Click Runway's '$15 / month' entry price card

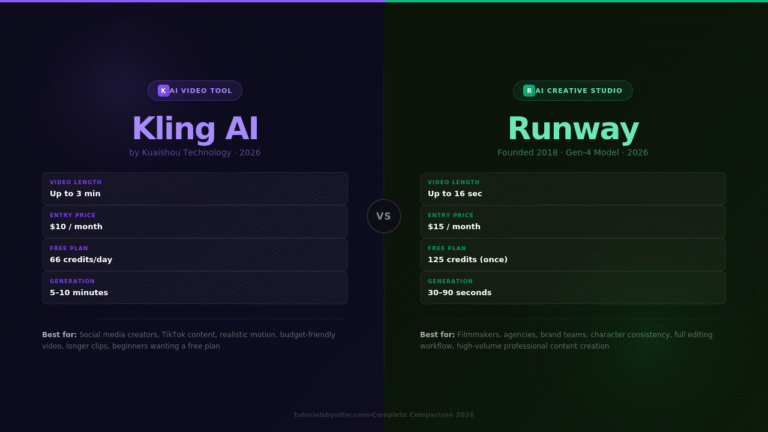(573, 221)
